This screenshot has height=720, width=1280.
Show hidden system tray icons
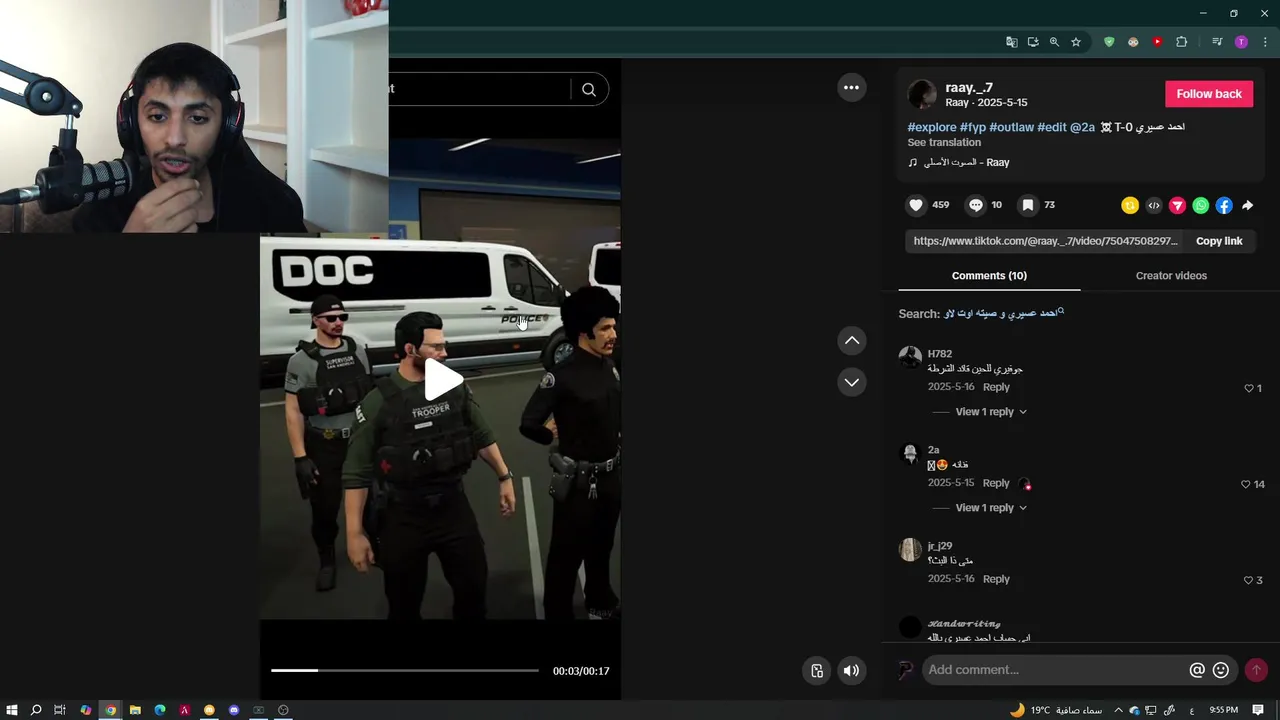[1118, 710]
